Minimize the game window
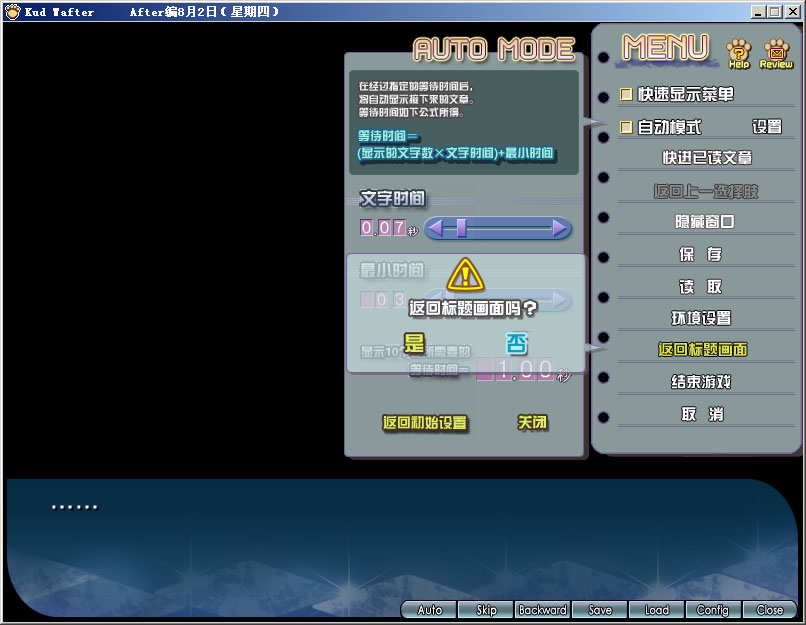The width and height of the screenshot is (806, 625). coord(758,12)
